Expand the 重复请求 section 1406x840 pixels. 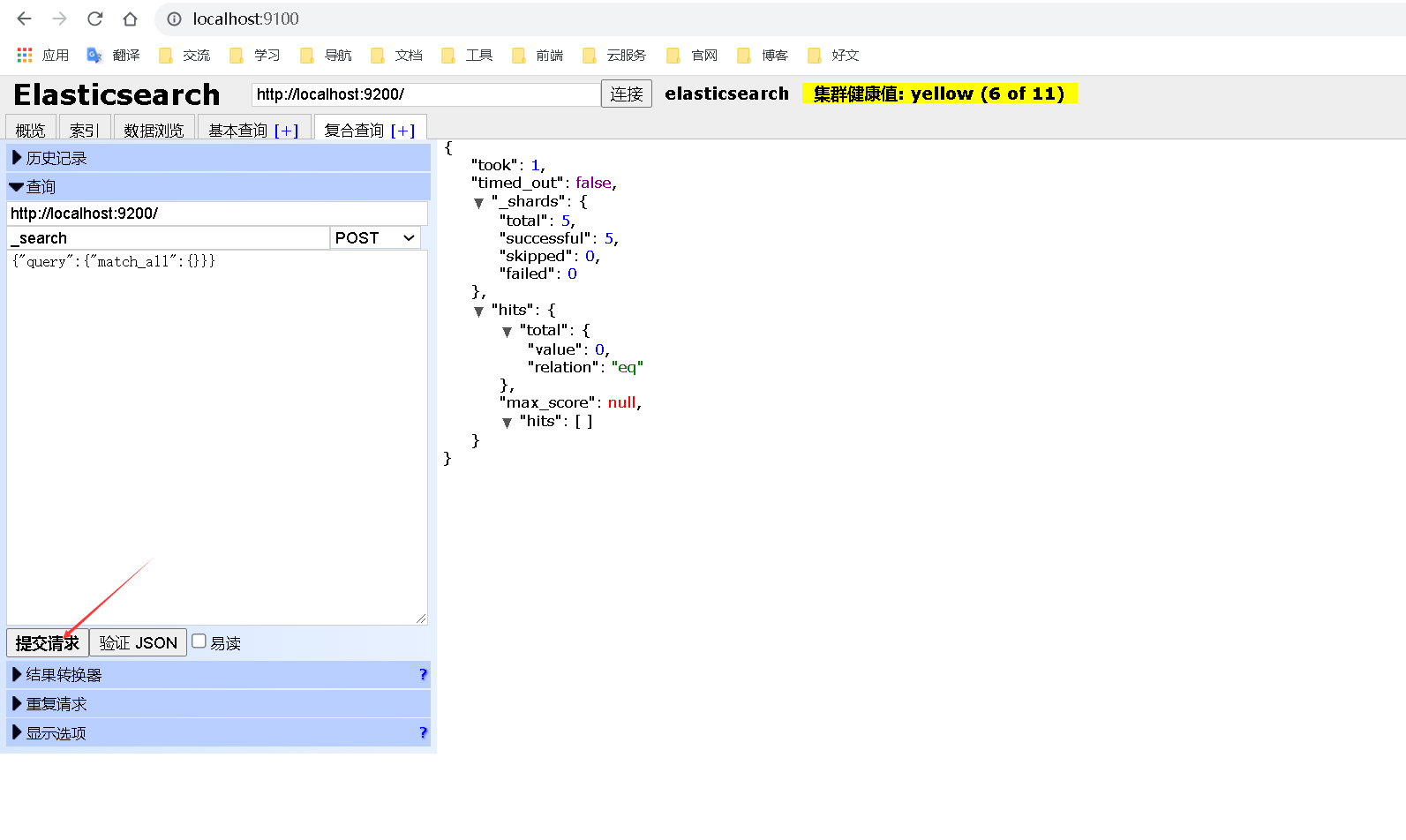[x=218, y=704]
